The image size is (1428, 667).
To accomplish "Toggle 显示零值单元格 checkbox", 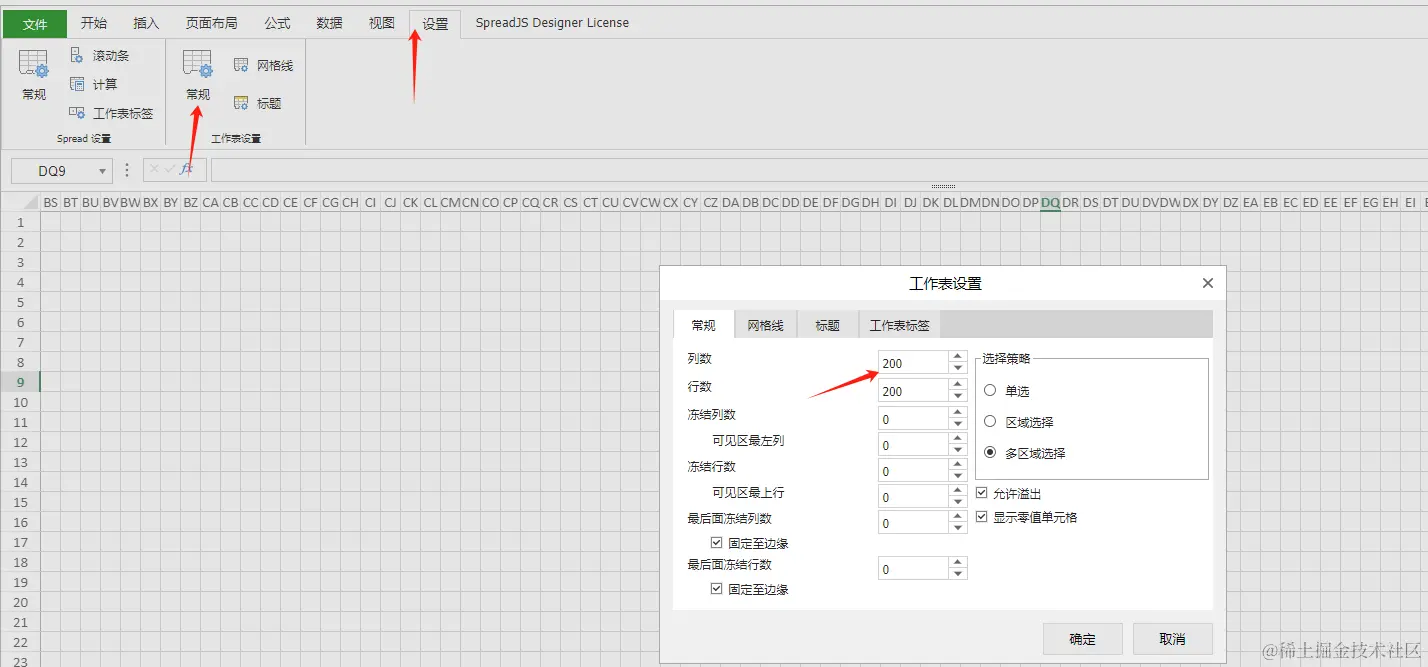I will 981,517.
